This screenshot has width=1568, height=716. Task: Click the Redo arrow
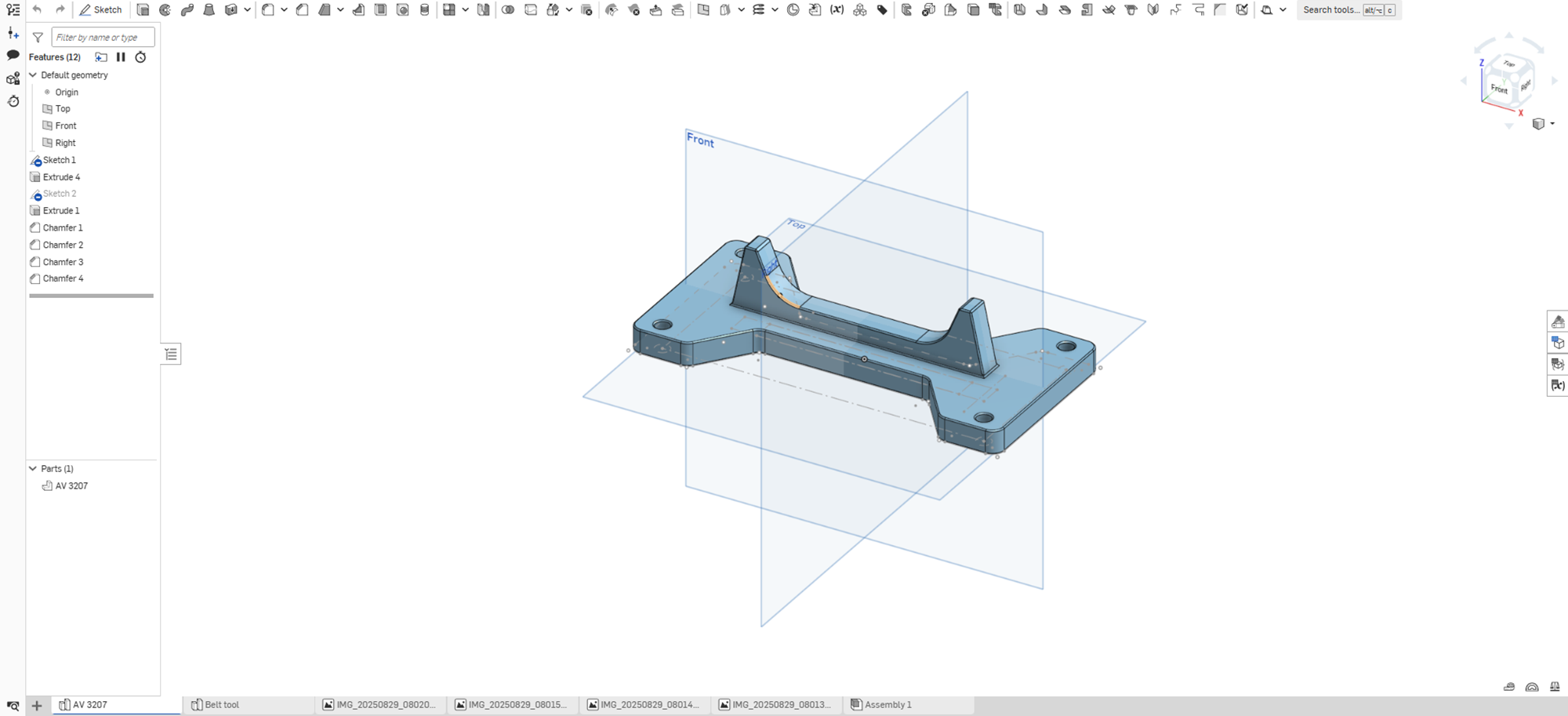click(x=60, y=9)
